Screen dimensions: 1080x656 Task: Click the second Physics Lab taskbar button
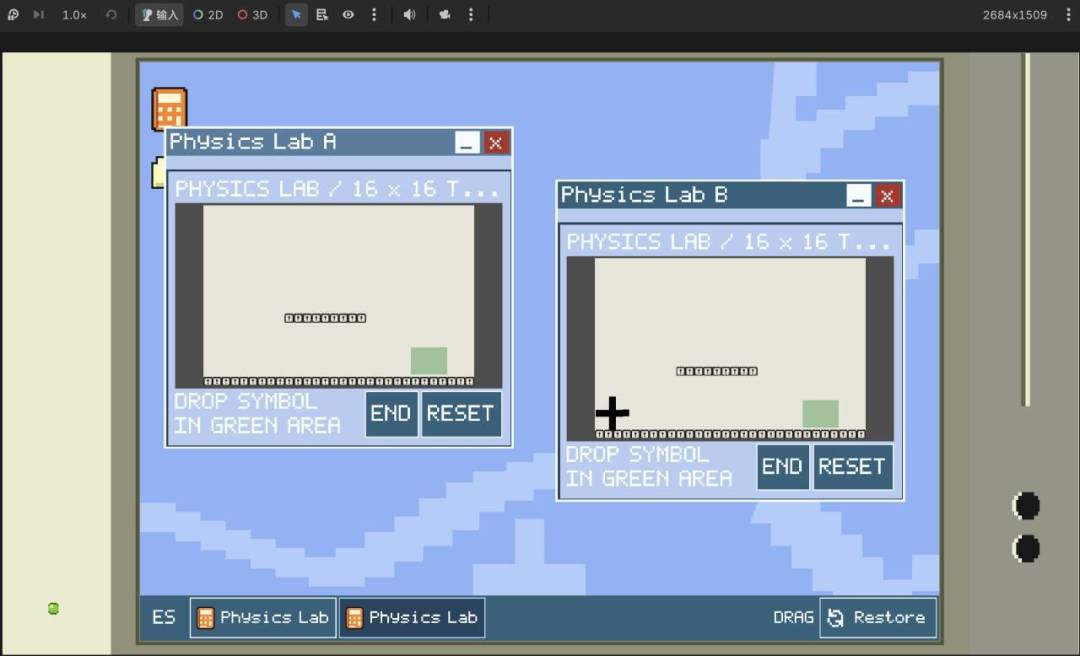(x=412, y=617)
